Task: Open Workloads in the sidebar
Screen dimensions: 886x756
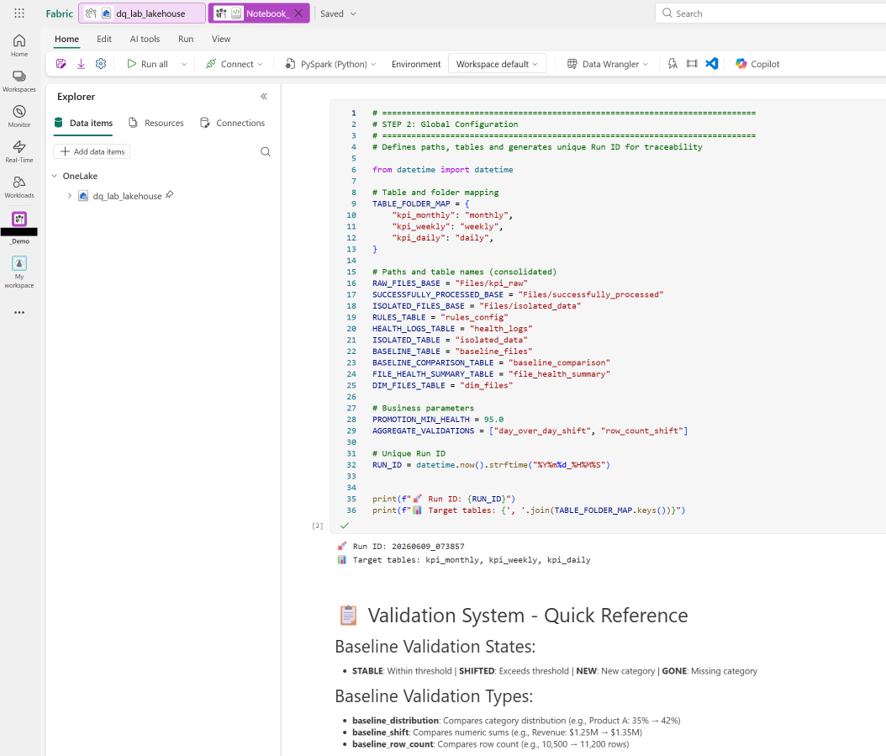Action: (19, 187)
